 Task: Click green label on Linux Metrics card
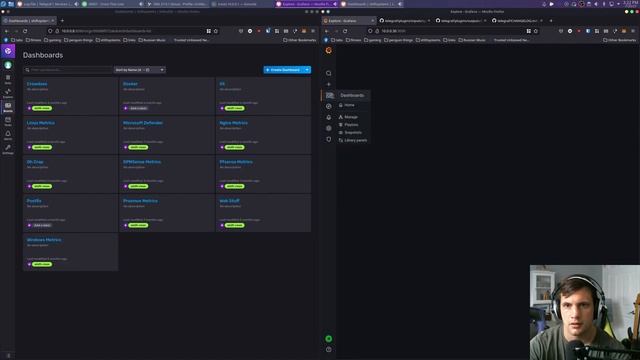tap(42, 147)
